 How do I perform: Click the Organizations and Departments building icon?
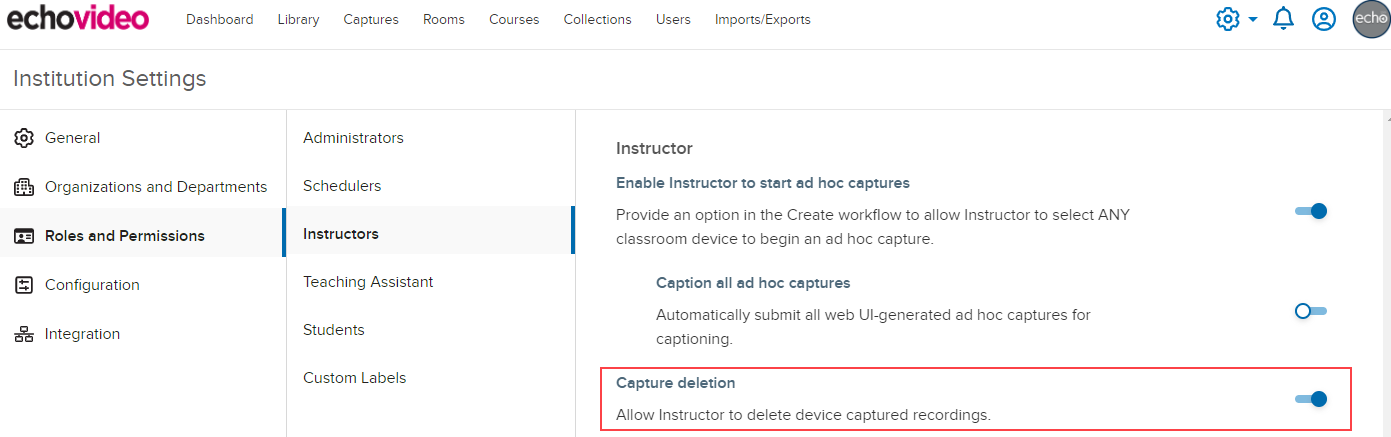[25, 187]
